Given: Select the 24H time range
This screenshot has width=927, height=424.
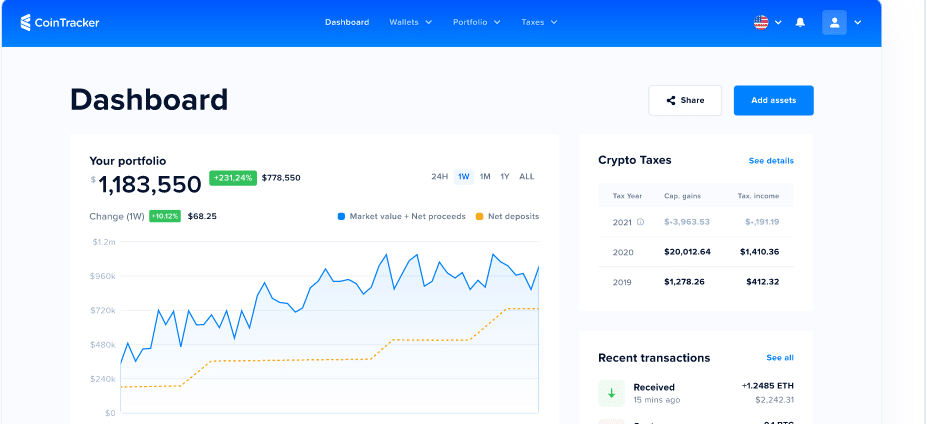Looking at the screenshot, I should coord(439,176).
